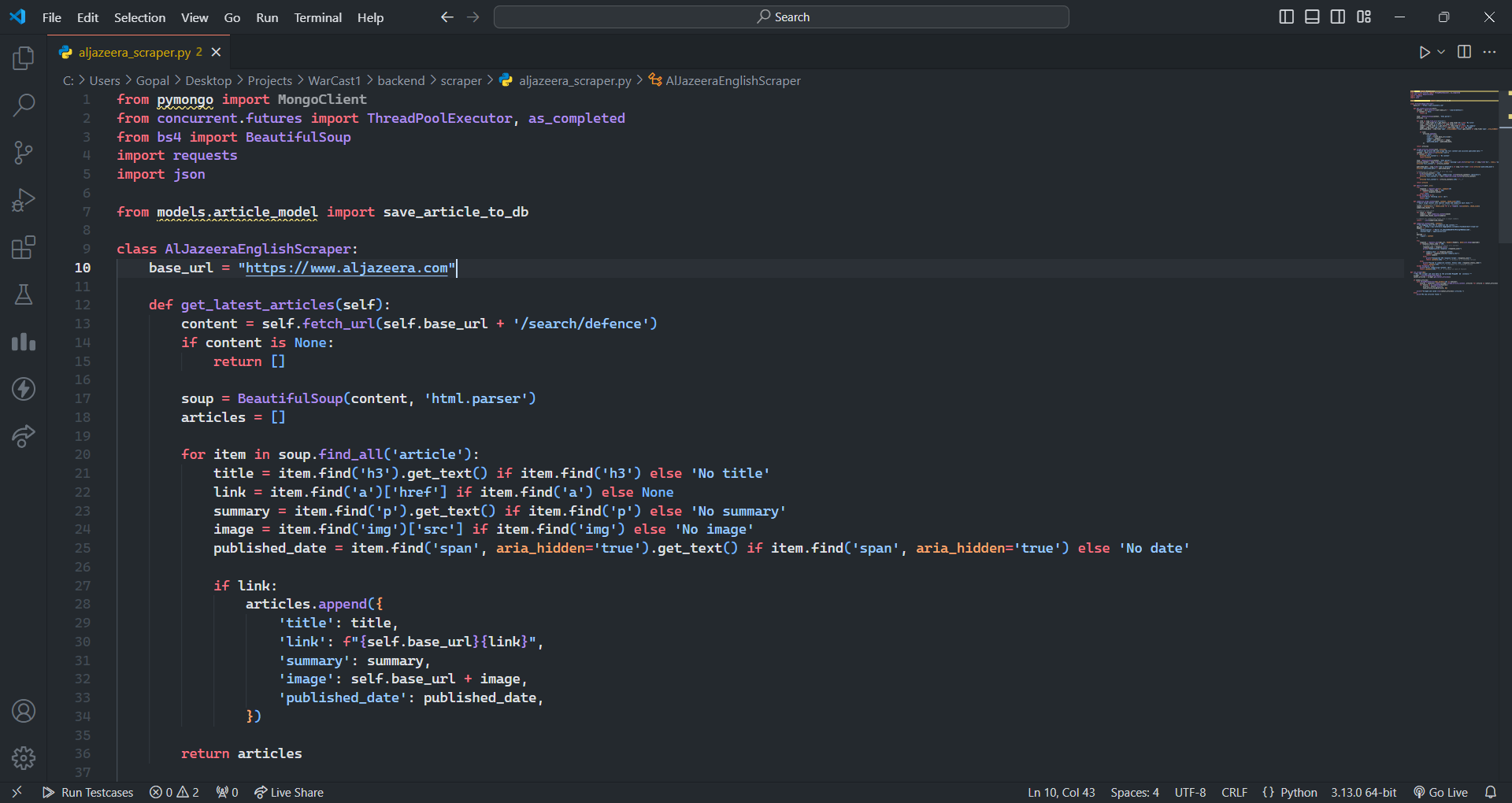Open Run and Debug view
This screenshot has width=1512, height=803.
[x=24, y=200]
